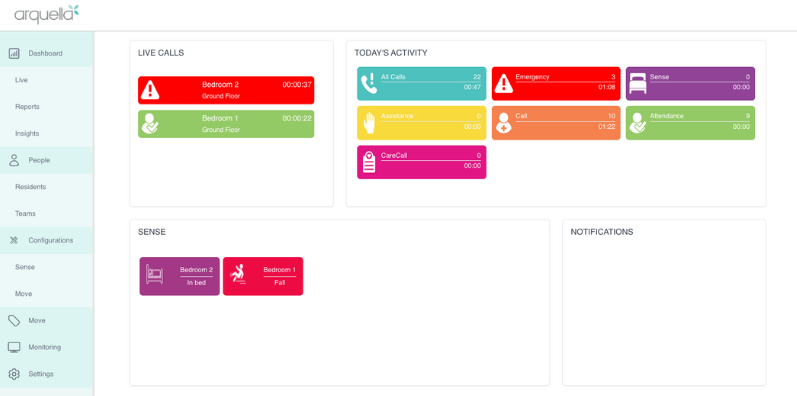This screenshot has width=797, height=396.
Task: Click the 01:08 duration on Emergency tile
Action: click(x=606, y=87)
